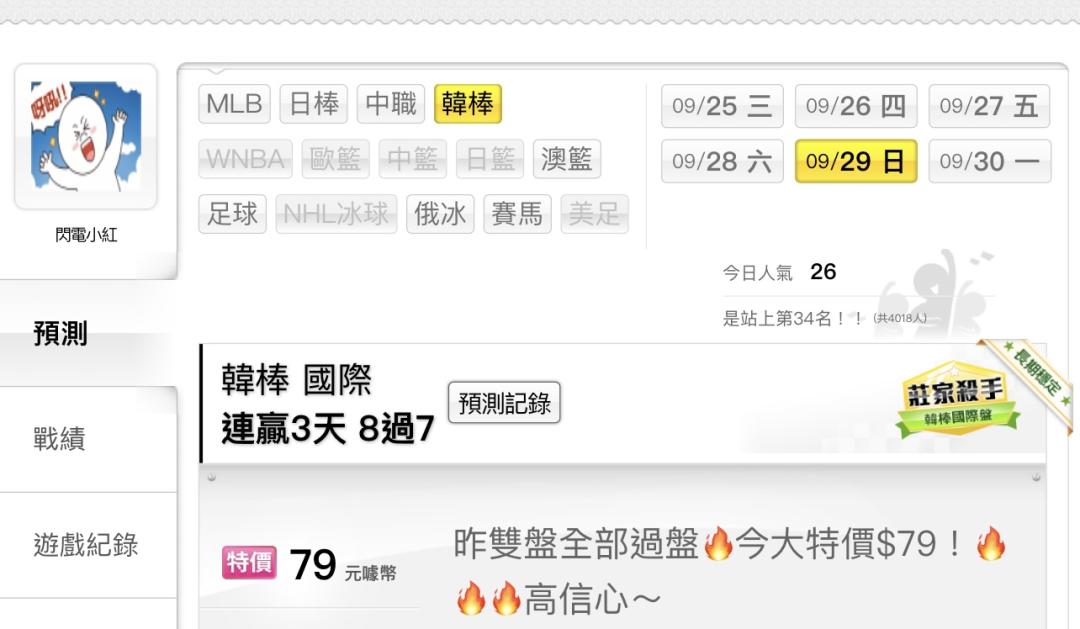Viewport: 1080px width, 629px height.
Task: Pick the date 09/30 一
Action: coord(990,161)
